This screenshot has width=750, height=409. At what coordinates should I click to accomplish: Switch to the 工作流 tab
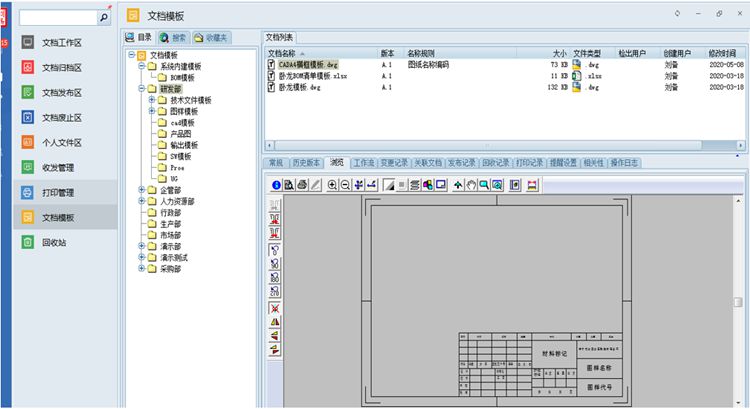pos(364,162)
